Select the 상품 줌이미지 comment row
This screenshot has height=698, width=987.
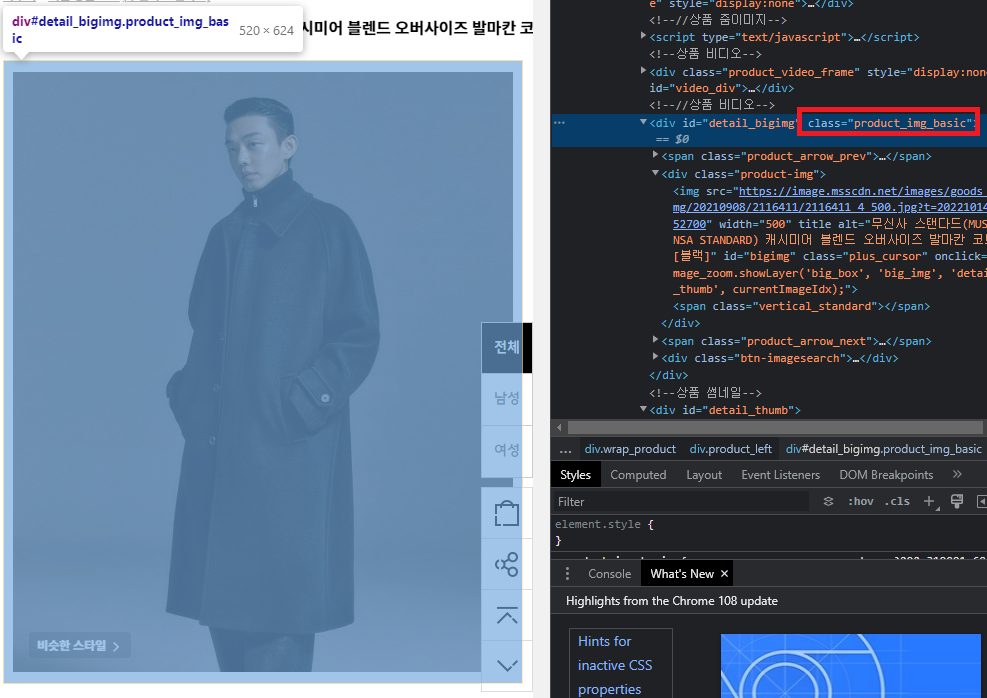718,20
